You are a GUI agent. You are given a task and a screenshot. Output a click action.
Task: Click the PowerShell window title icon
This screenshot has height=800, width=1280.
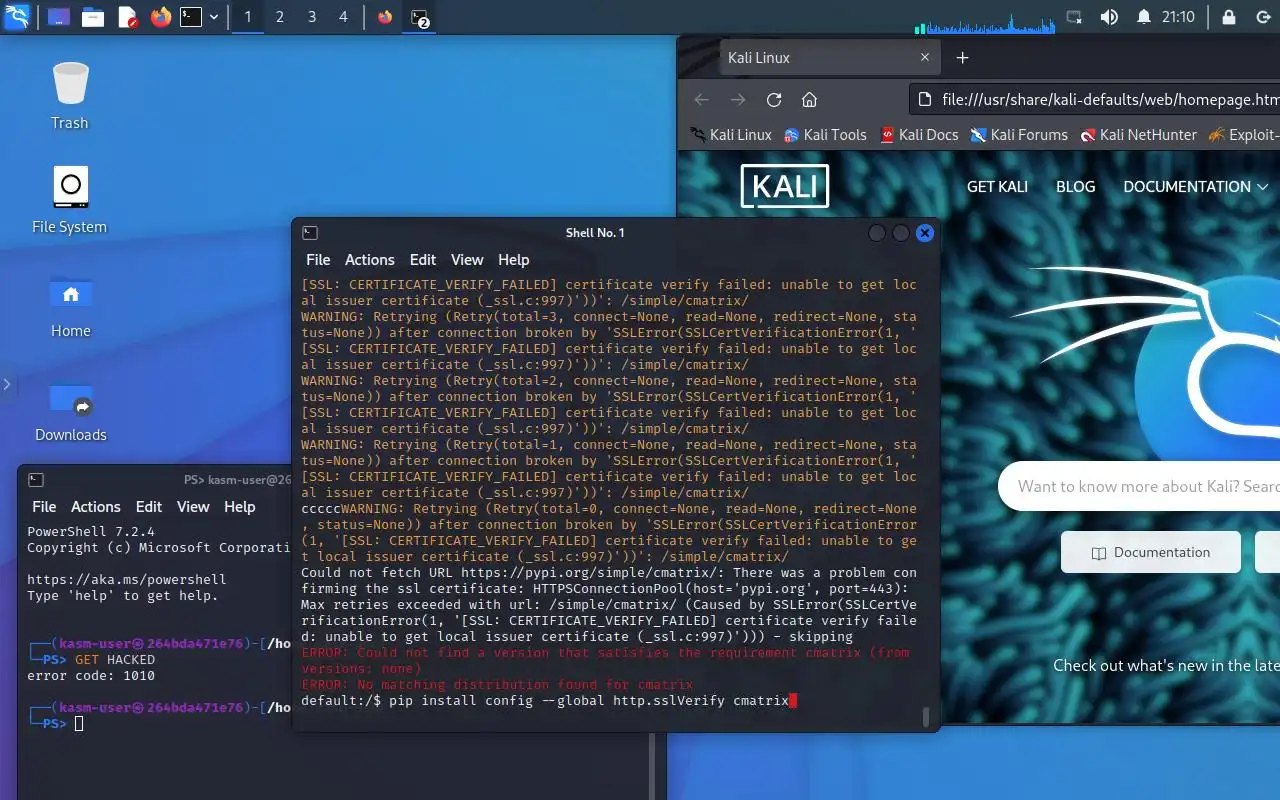point(36,480)
